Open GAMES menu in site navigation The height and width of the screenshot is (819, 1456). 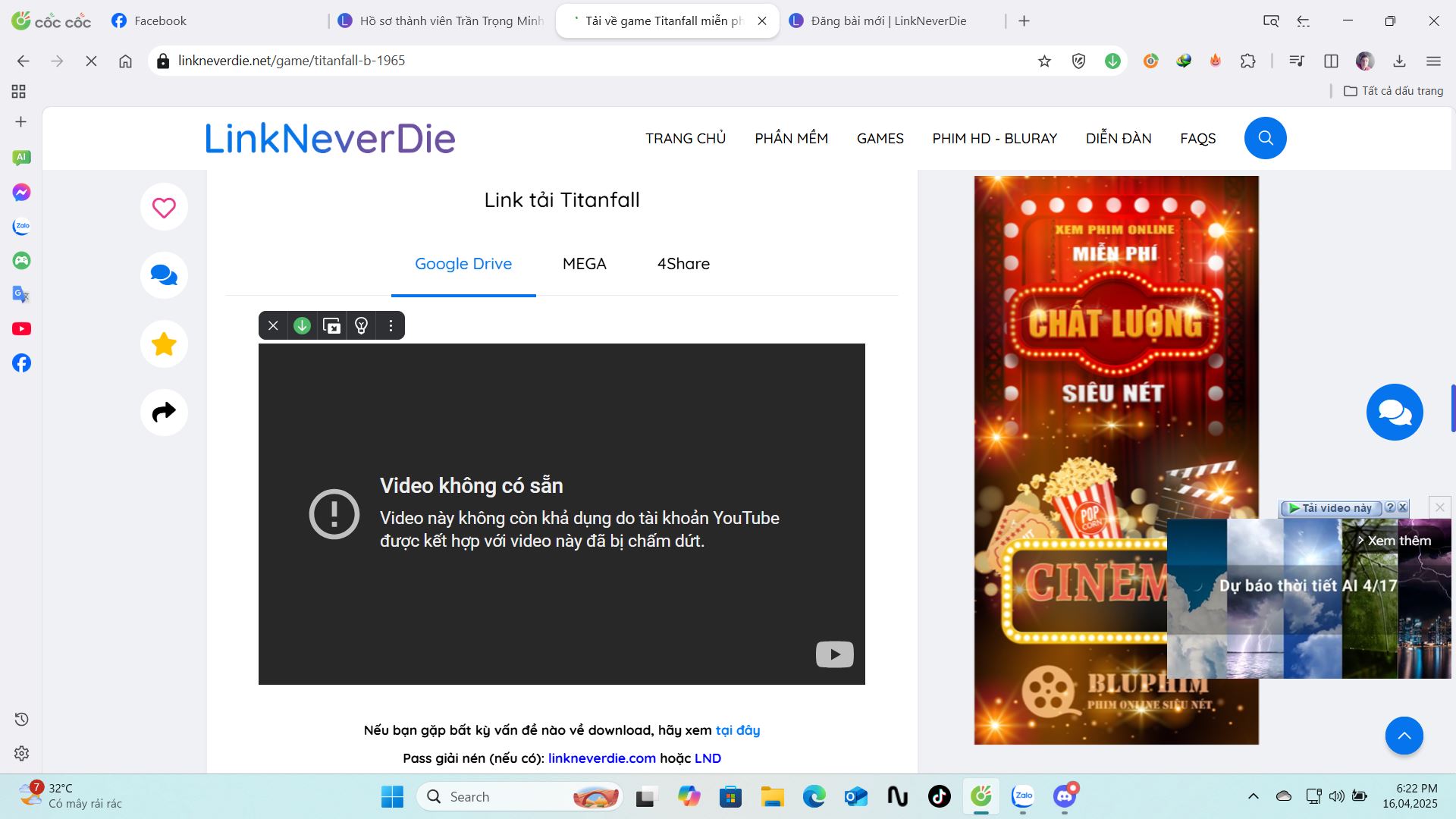tap(880, 138)
